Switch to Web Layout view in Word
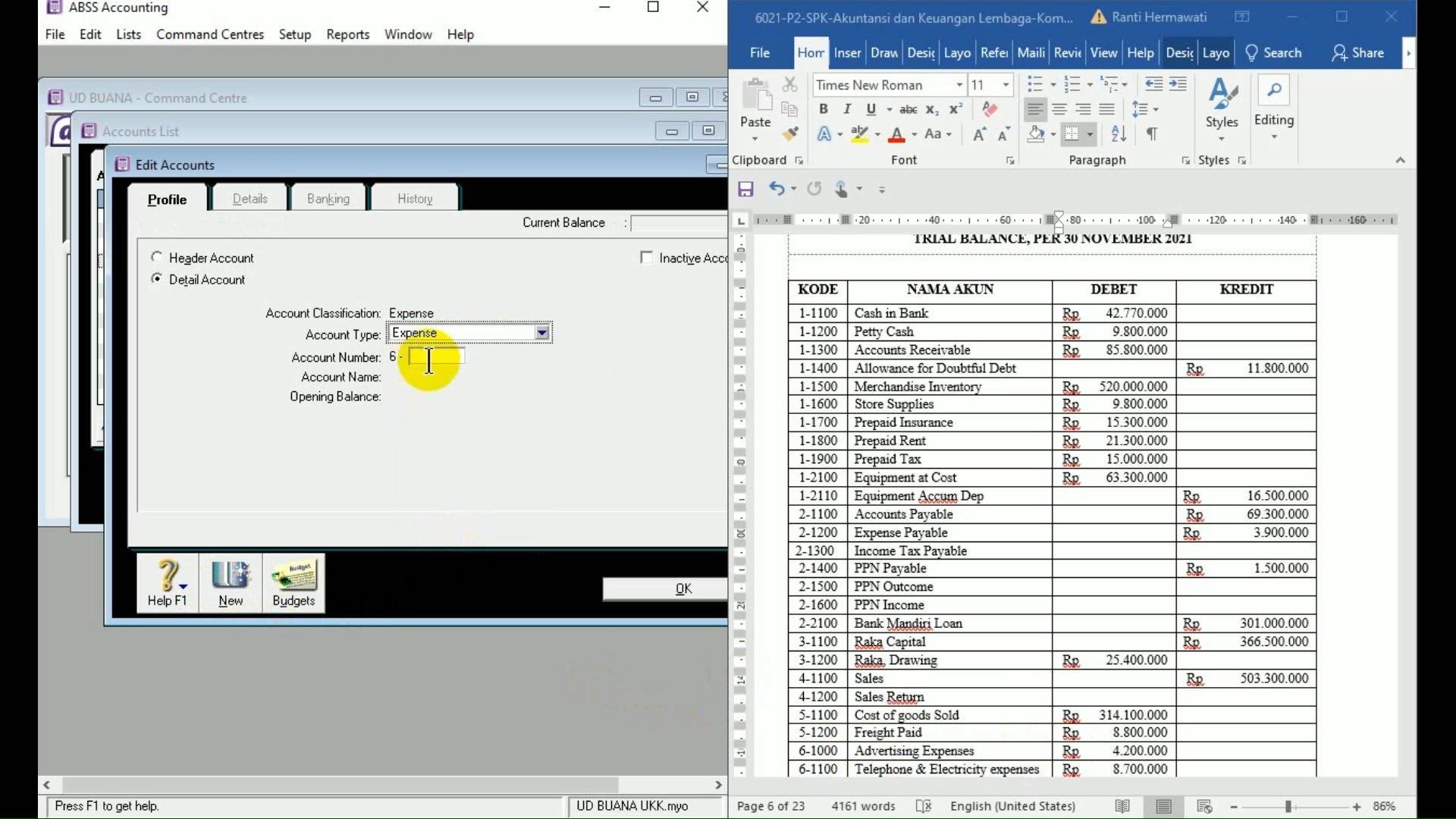The image size is (1456, 819). (x=1204, y=806)
